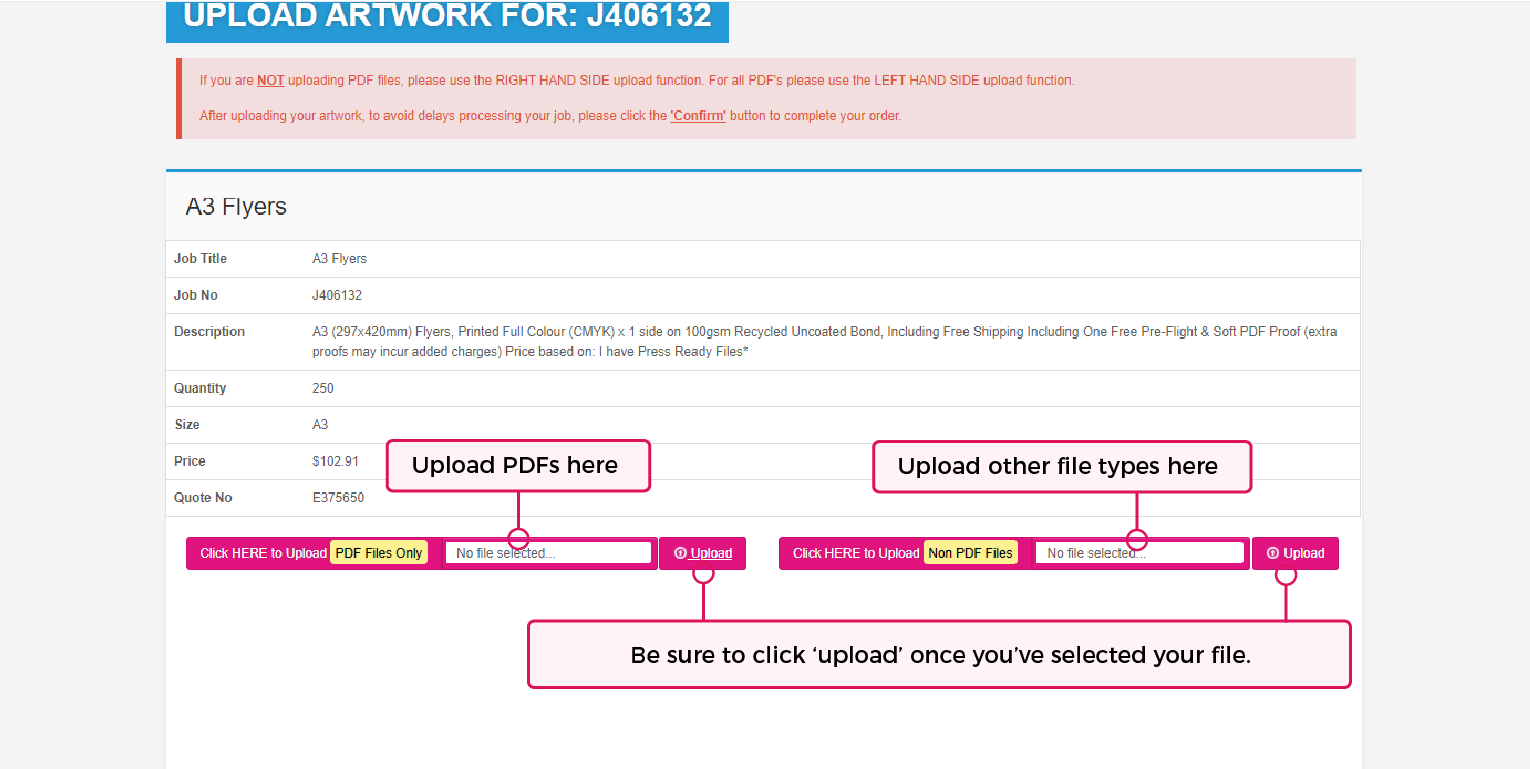Select the Quantity value 250
Screen dimensions: 1530x769
click(x=322, y=388)
